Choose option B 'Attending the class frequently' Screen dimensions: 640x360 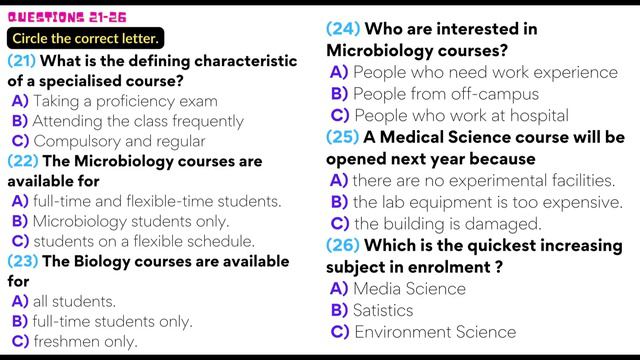pyautogui.click(x=128, y=121)
